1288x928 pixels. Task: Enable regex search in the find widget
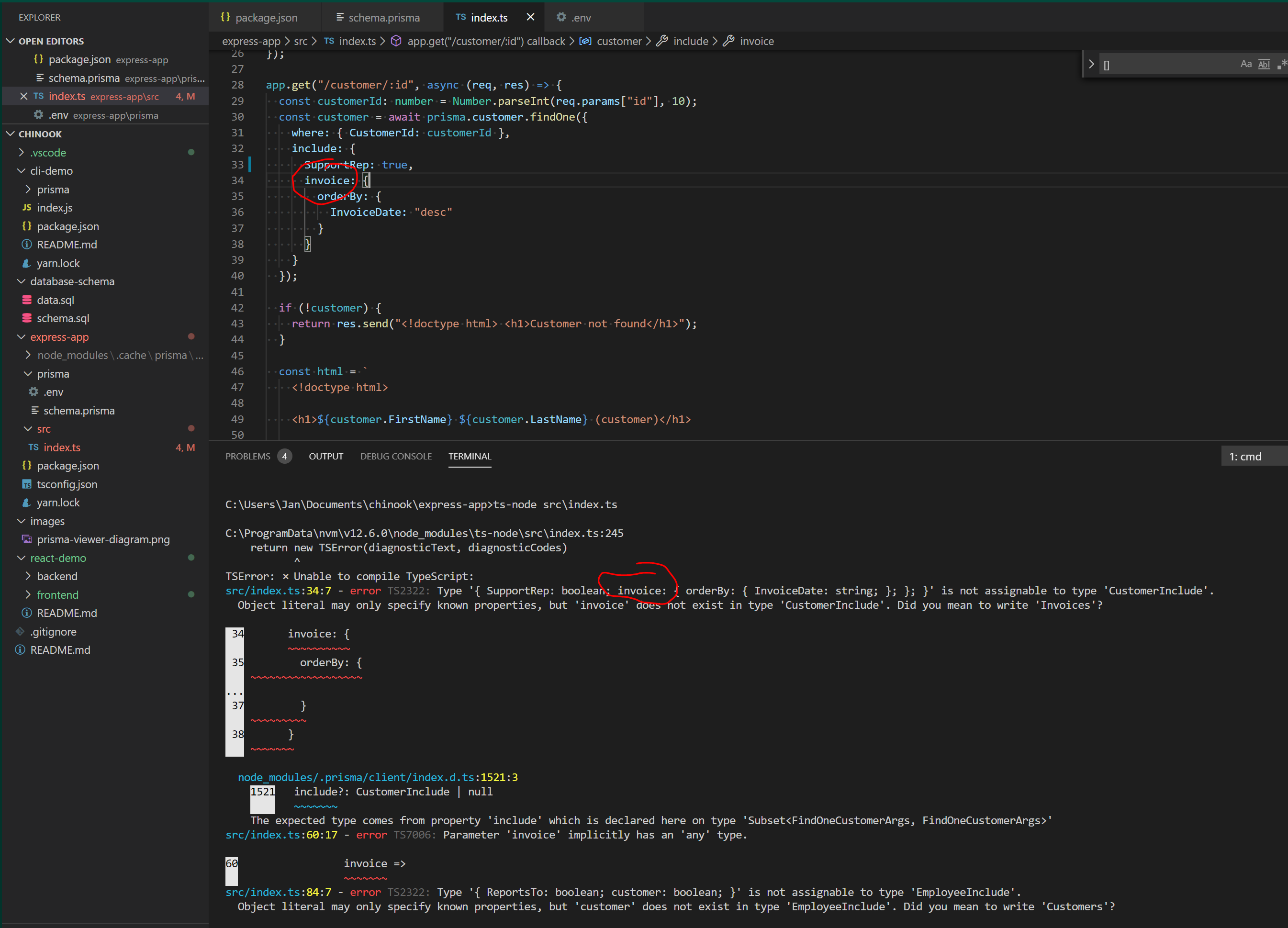[1282, 64]
